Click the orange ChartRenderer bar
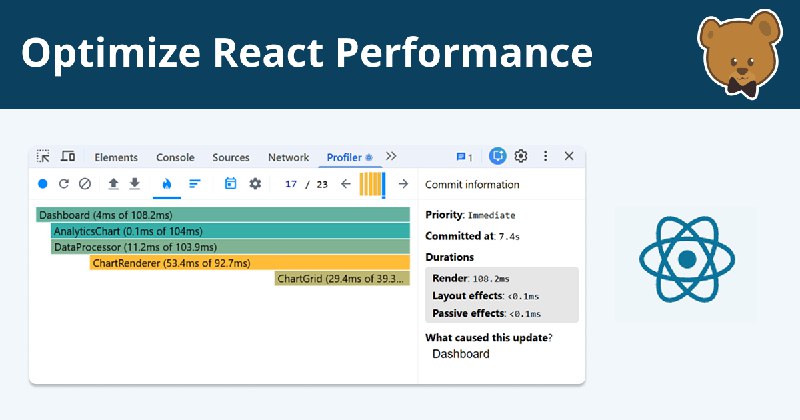This screenshot has width=800, height=420. coord(250,263)
